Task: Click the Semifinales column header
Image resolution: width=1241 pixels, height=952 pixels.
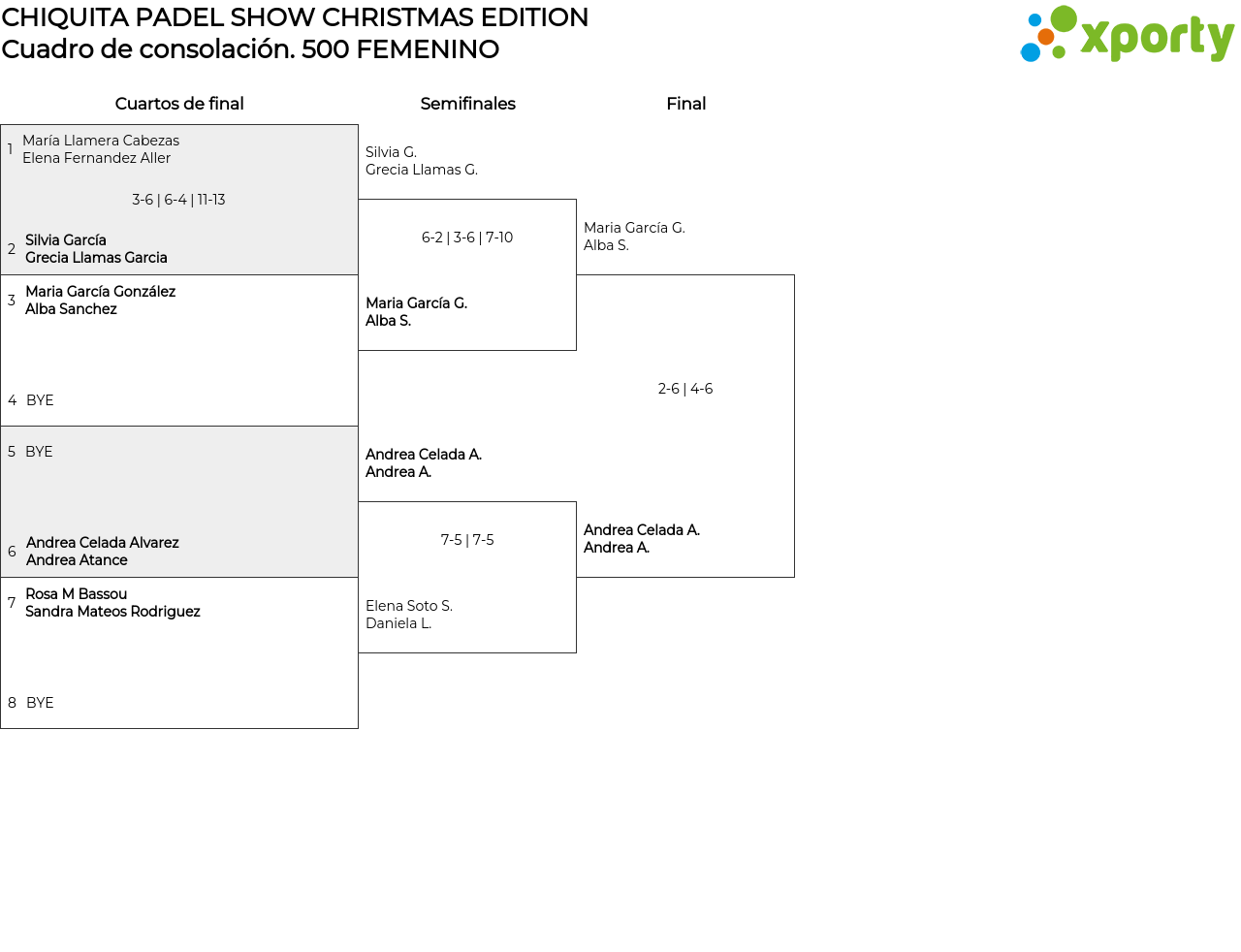Action: pos(467,104)
